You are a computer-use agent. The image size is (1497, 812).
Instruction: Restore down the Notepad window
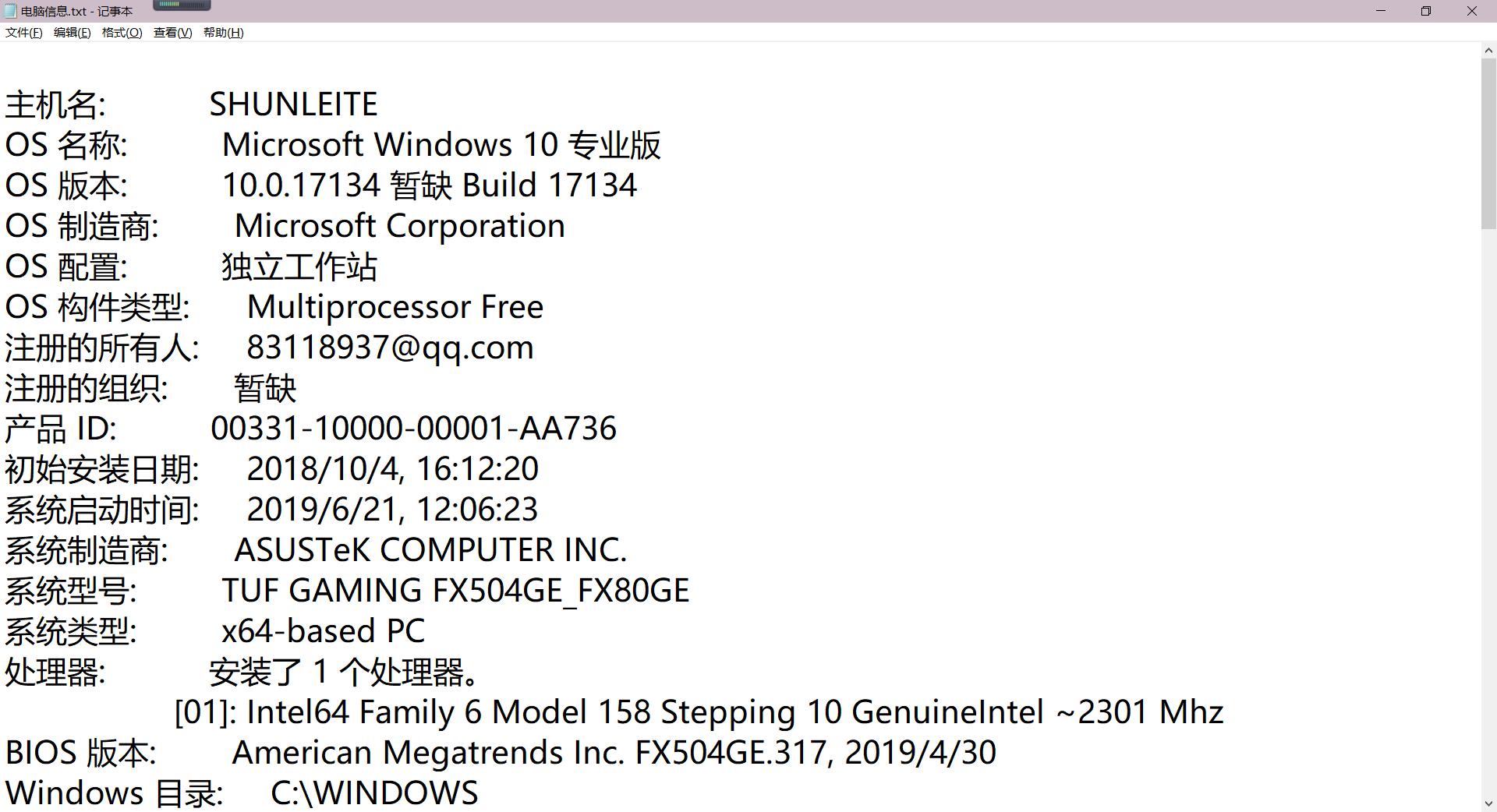(x=1426, y=11)
